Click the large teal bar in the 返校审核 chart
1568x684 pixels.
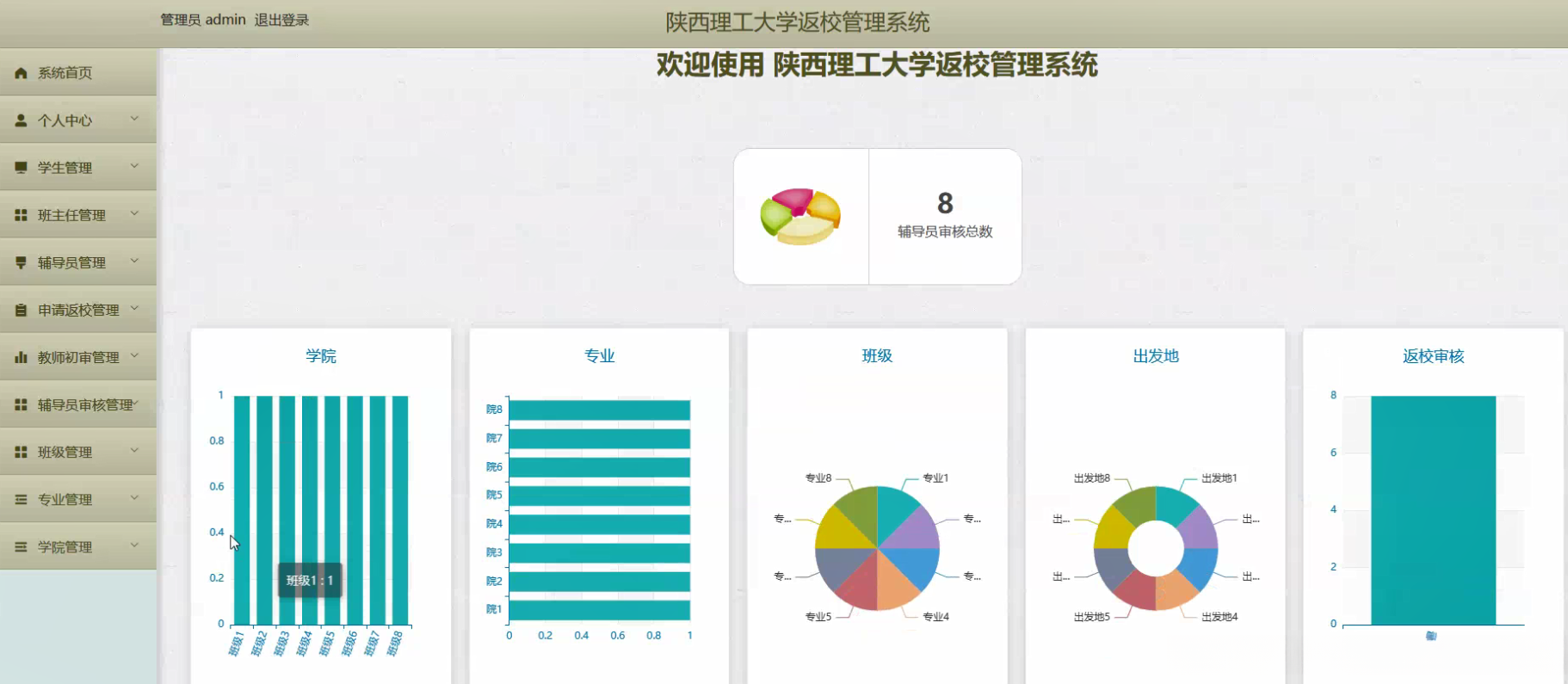pyautogui.click(x=1433, y=510)
